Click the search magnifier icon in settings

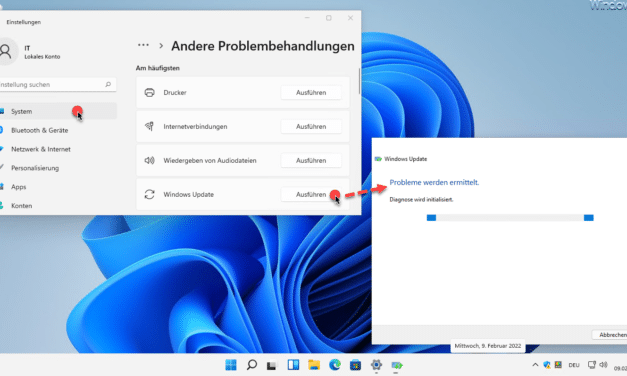(x=108, y=84)
